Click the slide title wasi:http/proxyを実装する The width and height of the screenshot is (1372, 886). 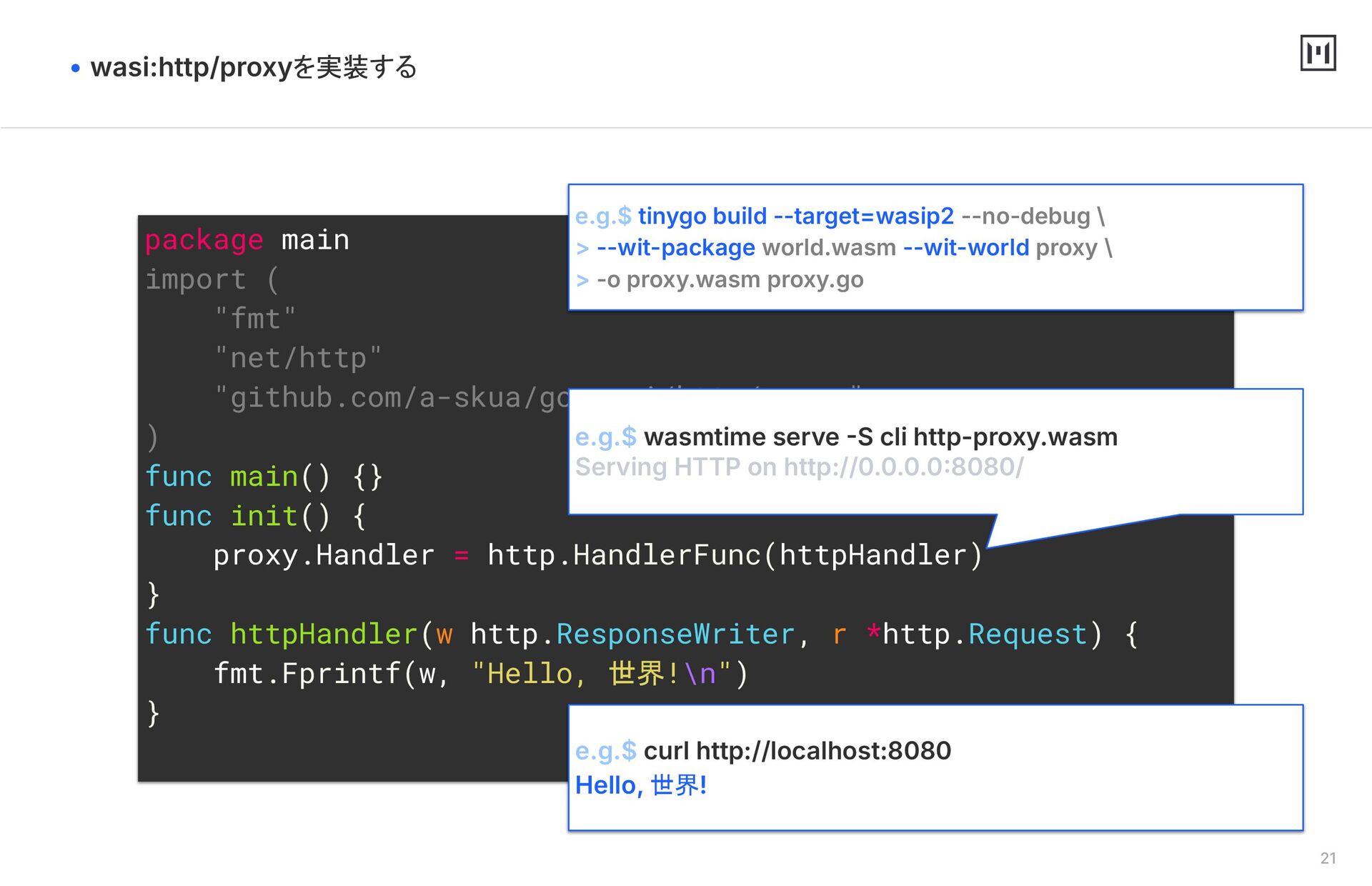click(254, 67)
